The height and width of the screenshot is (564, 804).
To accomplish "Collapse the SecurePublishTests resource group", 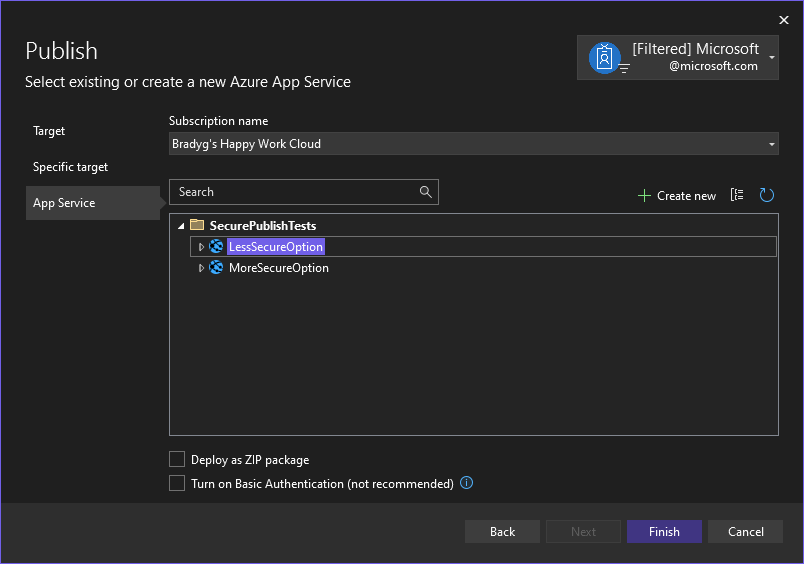I will [x=181, y=225].
